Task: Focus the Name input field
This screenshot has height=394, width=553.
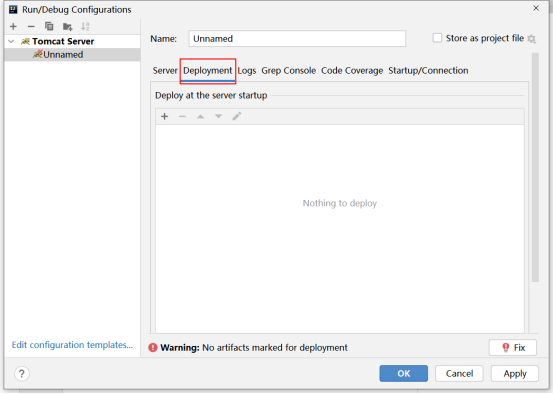Action: (297, 38)
